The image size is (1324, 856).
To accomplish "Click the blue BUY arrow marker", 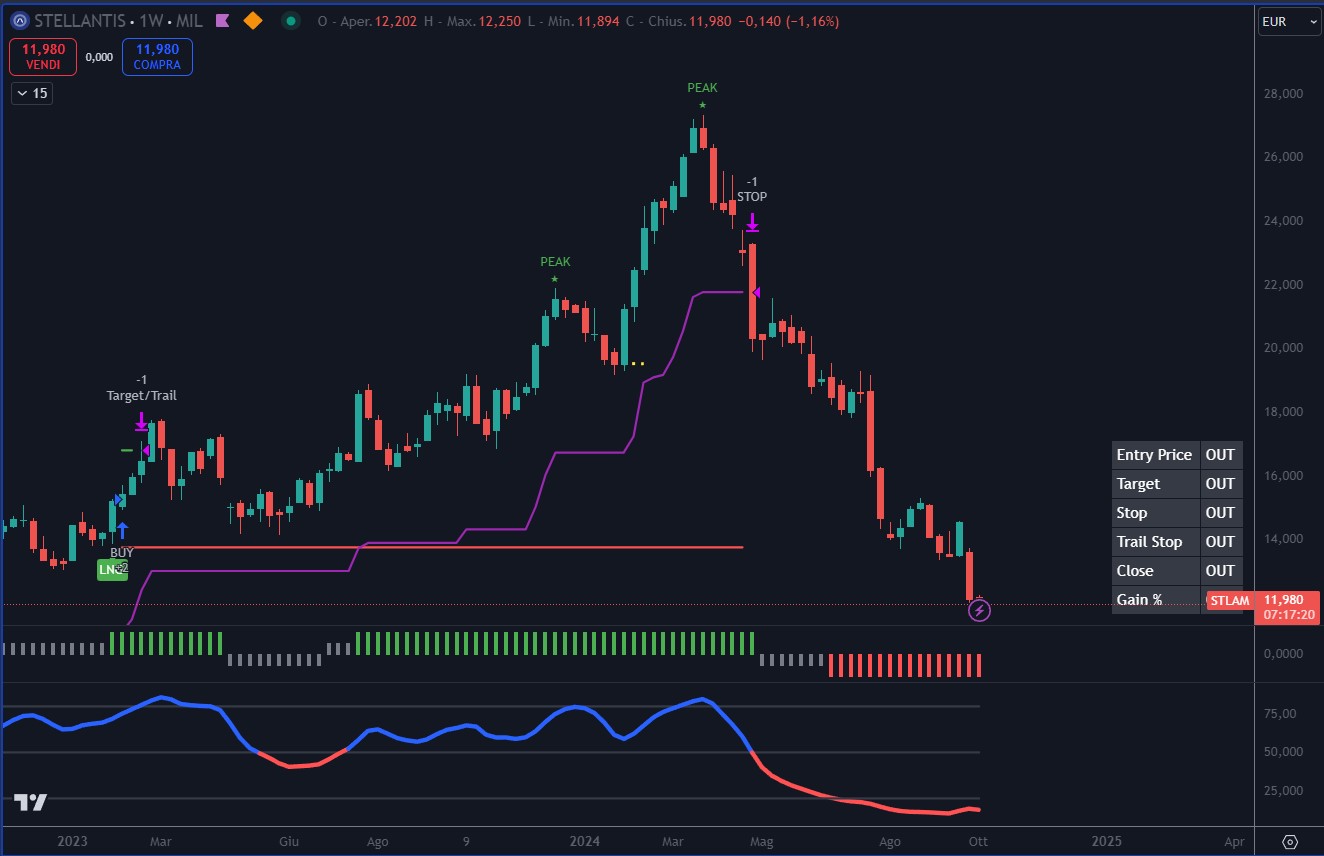I will coord(122,530).
